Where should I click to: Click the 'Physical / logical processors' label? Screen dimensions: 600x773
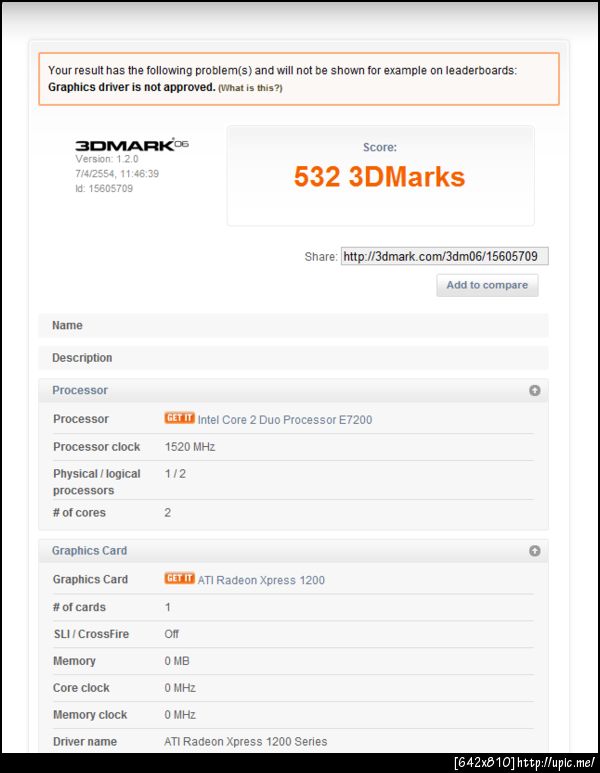97,482
